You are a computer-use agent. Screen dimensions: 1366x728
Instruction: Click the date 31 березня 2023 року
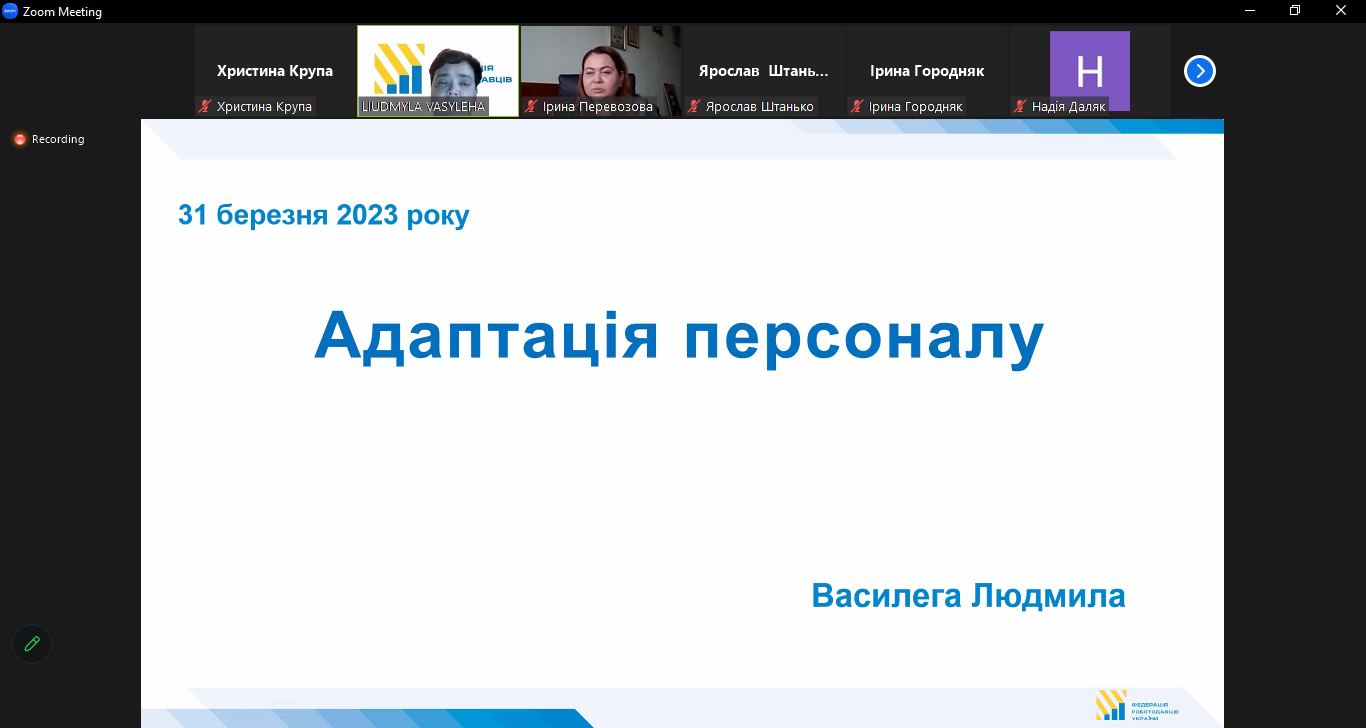point(323,215)
